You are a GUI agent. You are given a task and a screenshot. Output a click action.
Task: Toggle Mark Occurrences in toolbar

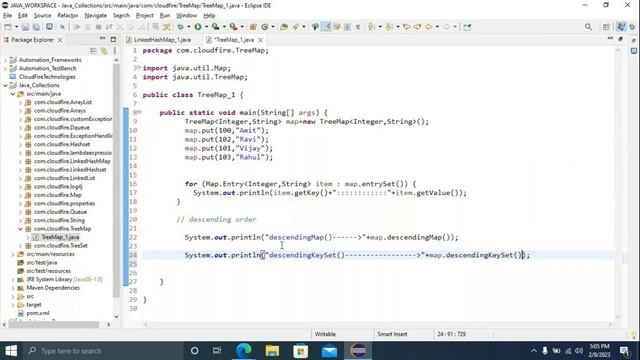[x=326, y=27]
